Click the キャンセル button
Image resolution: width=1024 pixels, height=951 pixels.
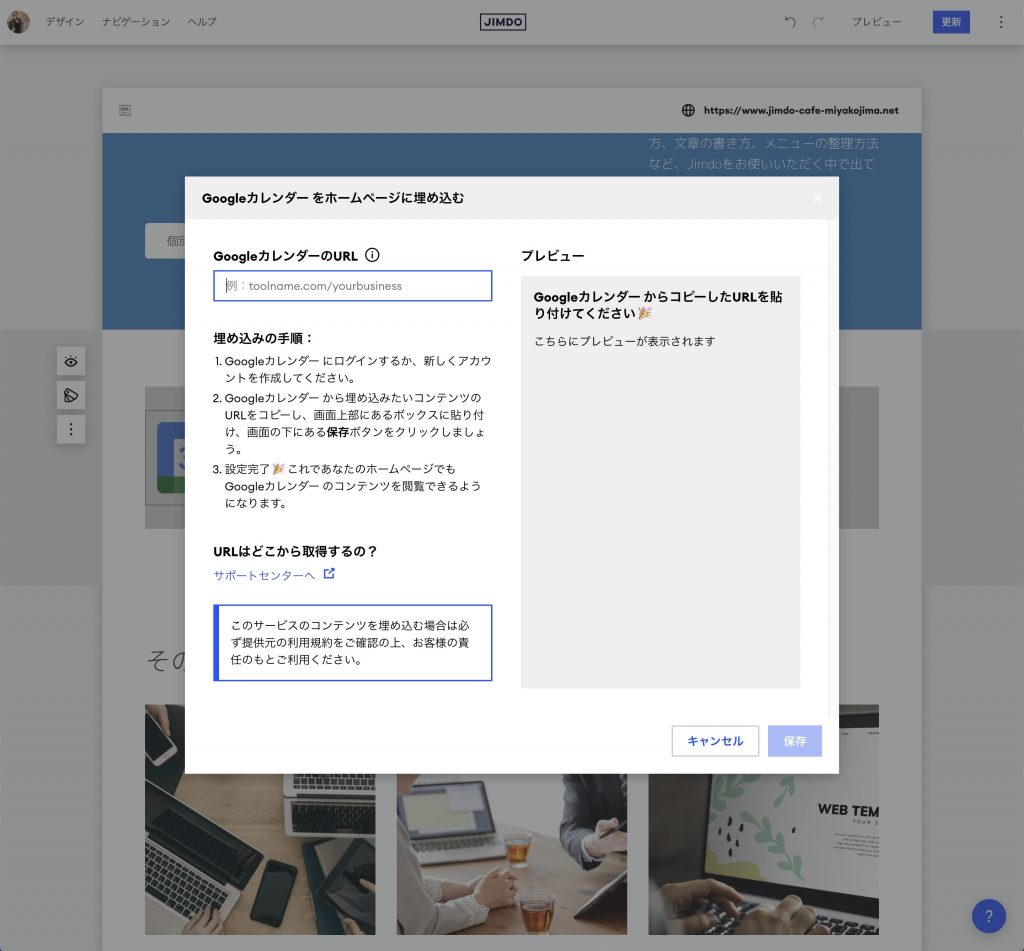point(715,741)
